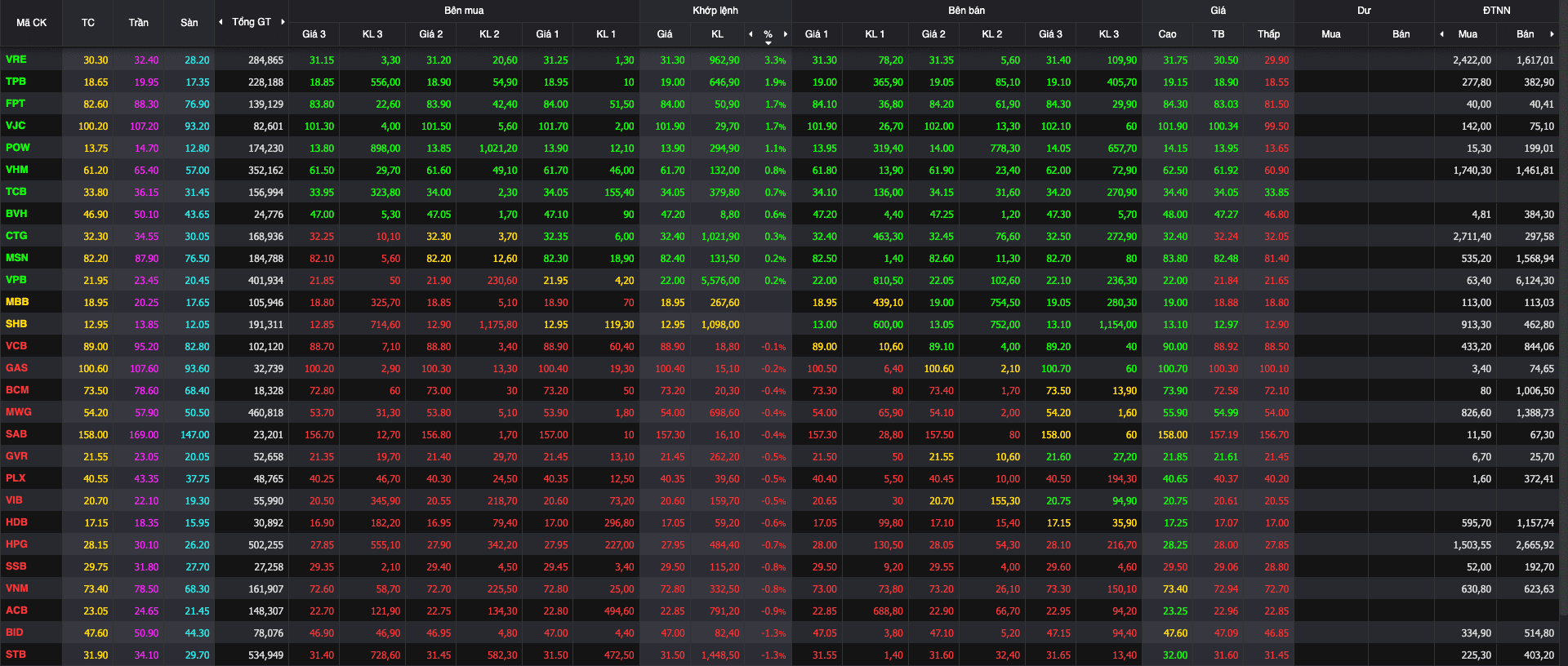The image size is (1568, 666).
Task: Click STB's total value 534,949
Action: click(x=265, y=655)
